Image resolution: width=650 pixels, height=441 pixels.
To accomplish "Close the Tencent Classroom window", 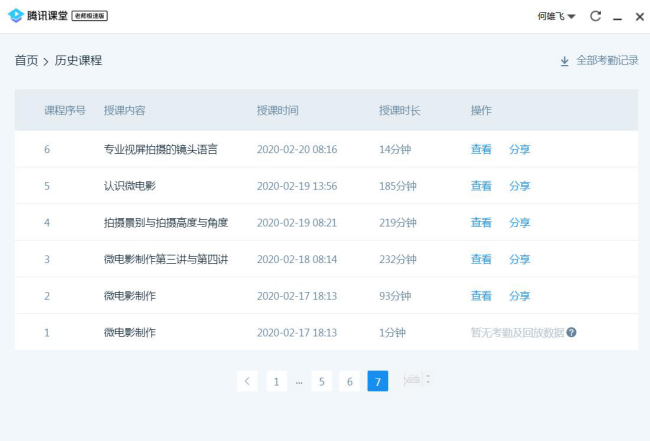I will (x=639, y=16).
